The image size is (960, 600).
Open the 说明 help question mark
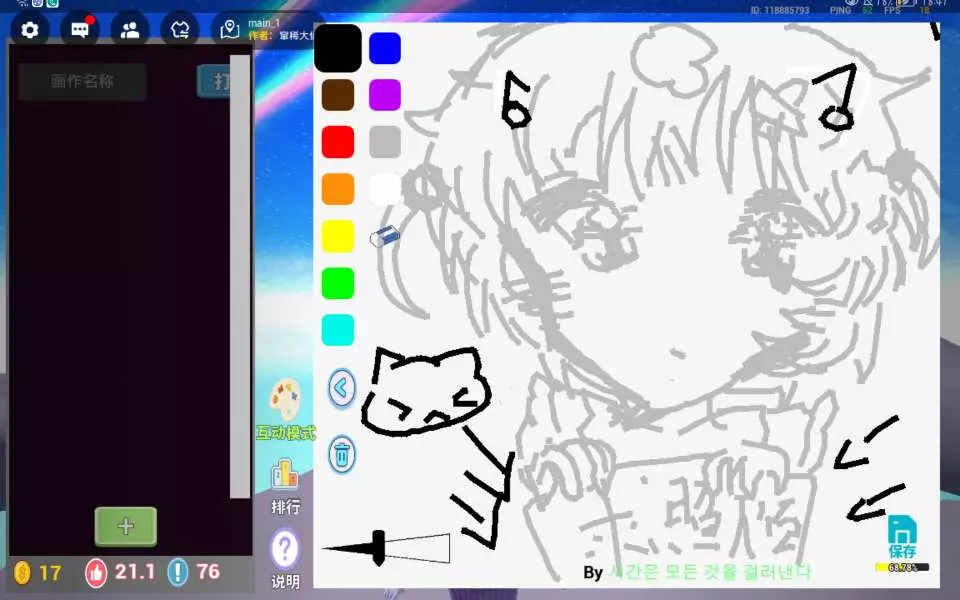click(x=285, y=557)
